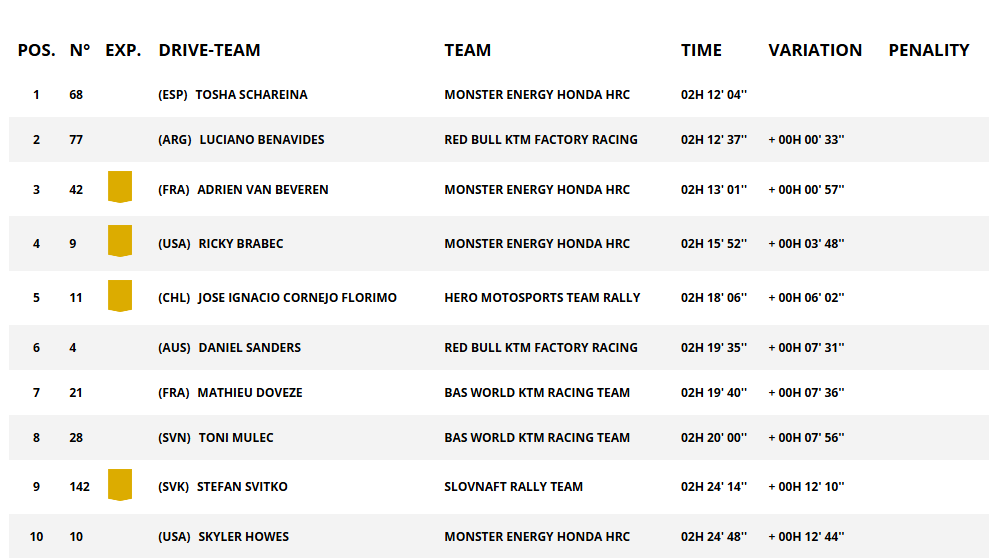Open rider Tosha Schareina's entry
The height and width of the screenshot is (558, 999).
(x=251, y=95)
